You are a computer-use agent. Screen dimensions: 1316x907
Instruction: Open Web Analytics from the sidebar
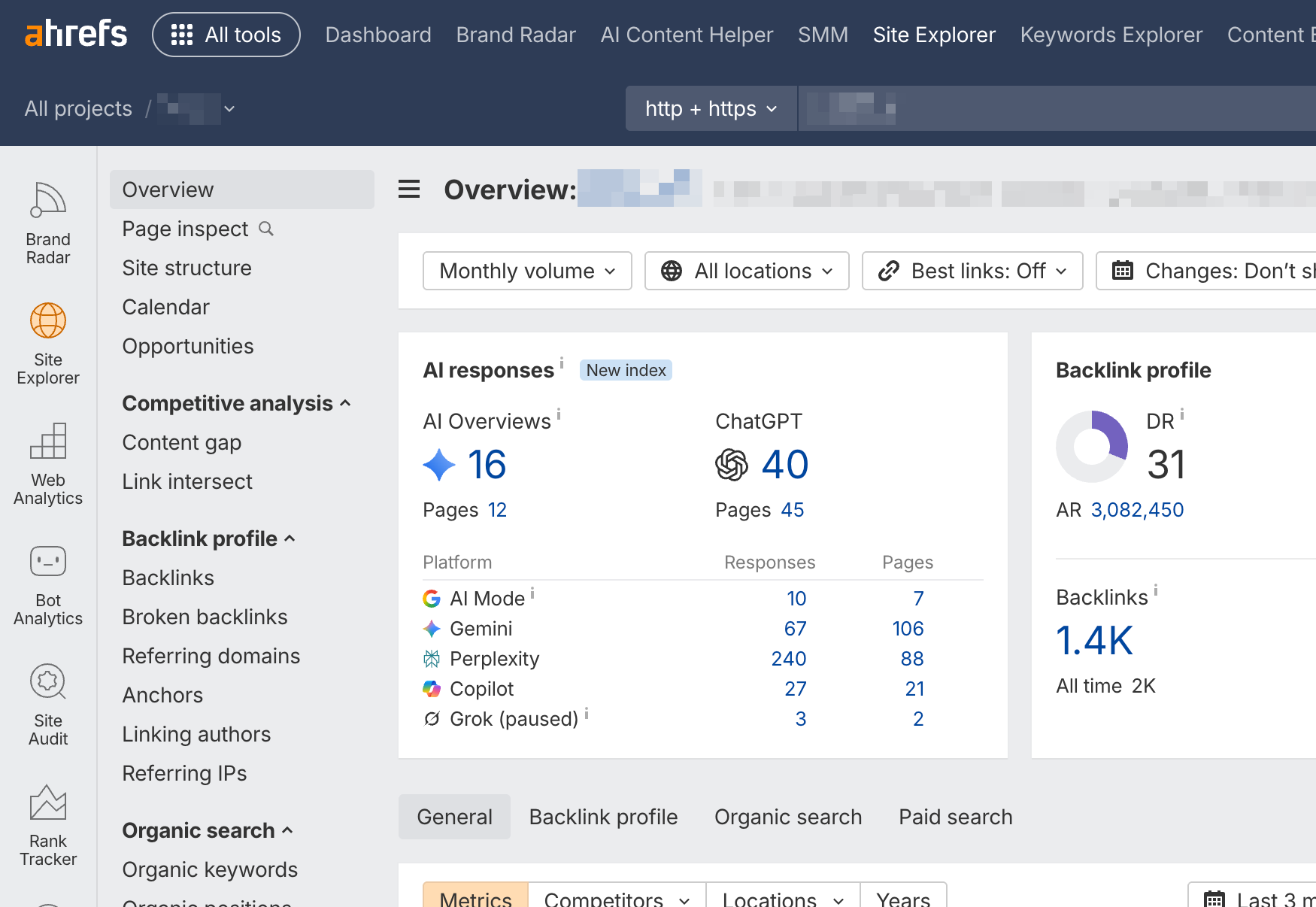click(48, 464)
